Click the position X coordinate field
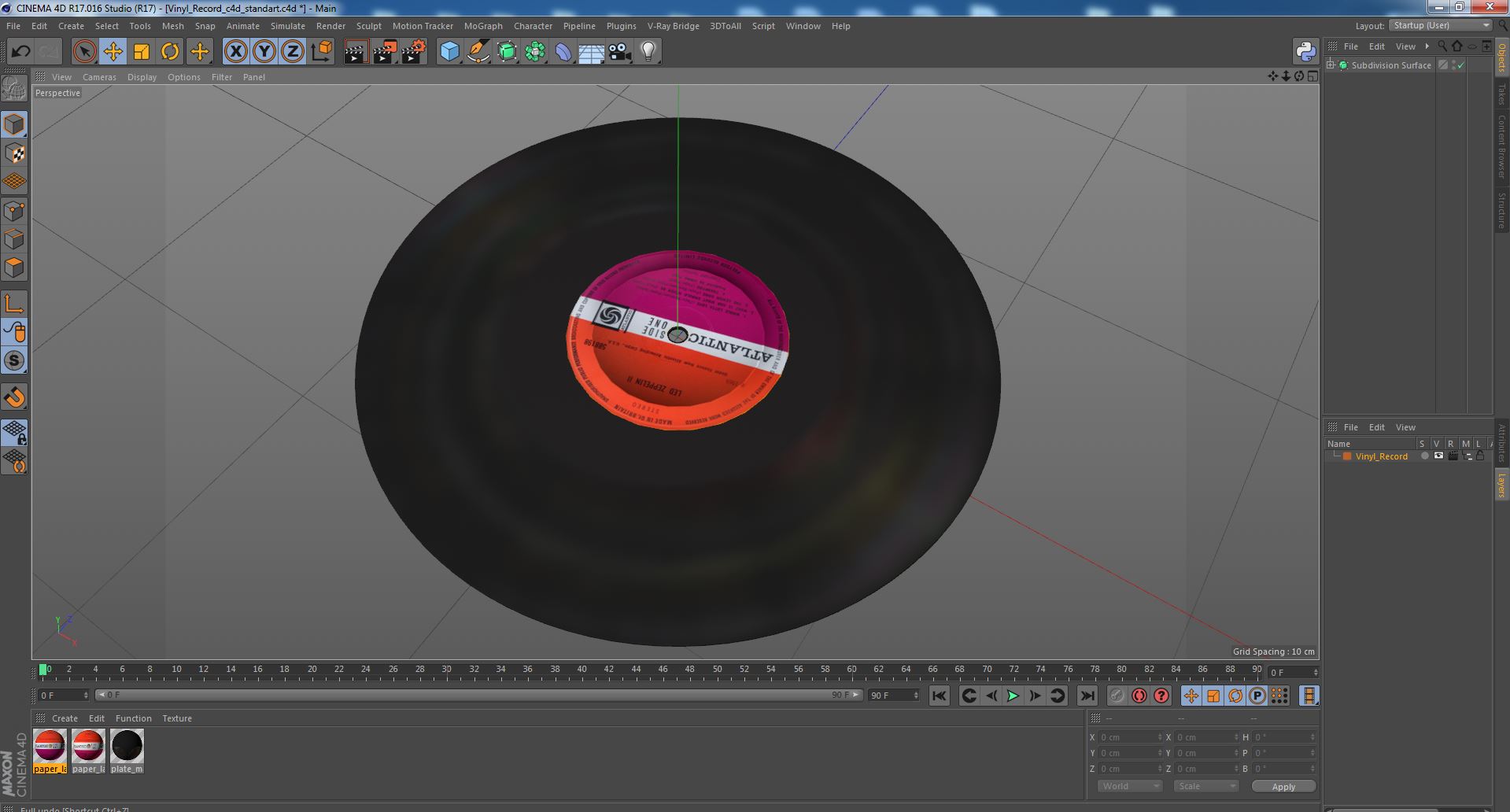 pyautogui.click(x=1130, y=737)
